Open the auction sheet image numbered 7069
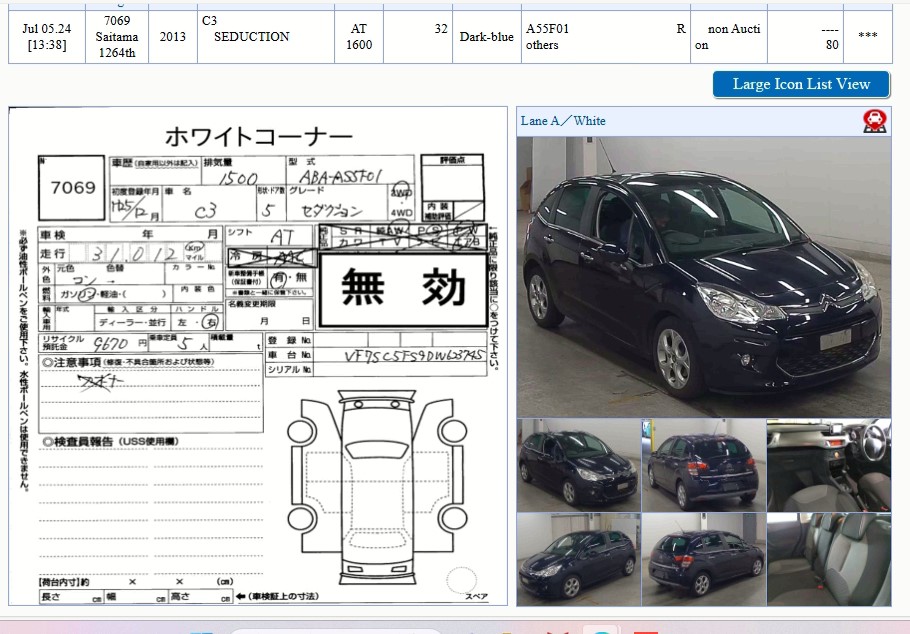The width and height of the screenshot is (910, 634). coord(258,356)
